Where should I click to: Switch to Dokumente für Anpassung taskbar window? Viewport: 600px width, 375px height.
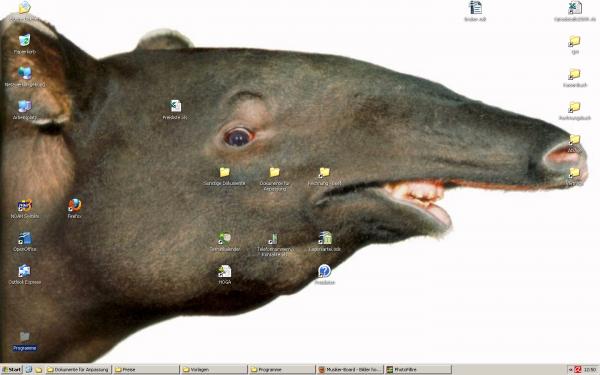pyautogui.click(x=78, y=370)
